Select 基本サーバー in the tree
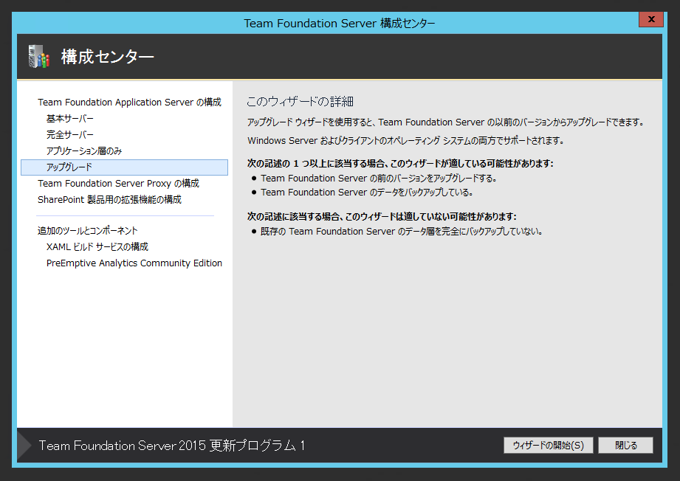The image size is (680, 481). coord(69,118)
